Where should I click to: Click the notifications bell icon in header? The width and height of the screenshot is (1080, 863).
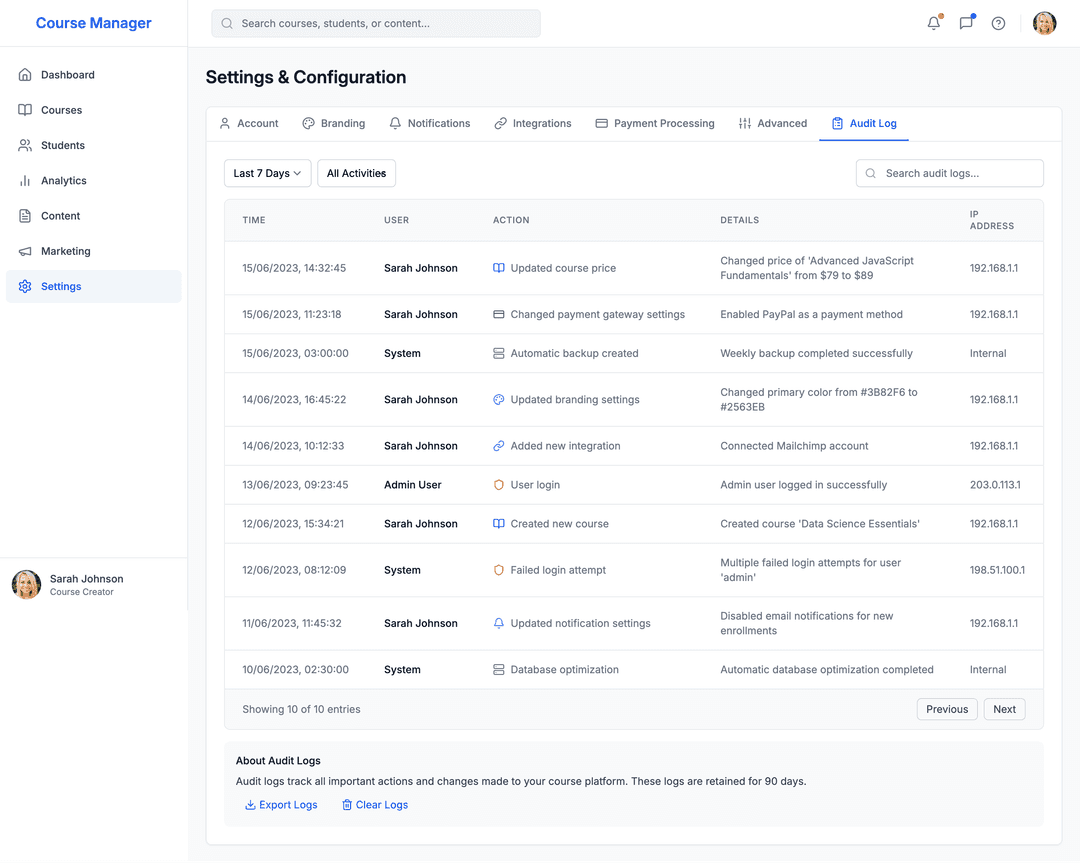click(x=933, y=23)
